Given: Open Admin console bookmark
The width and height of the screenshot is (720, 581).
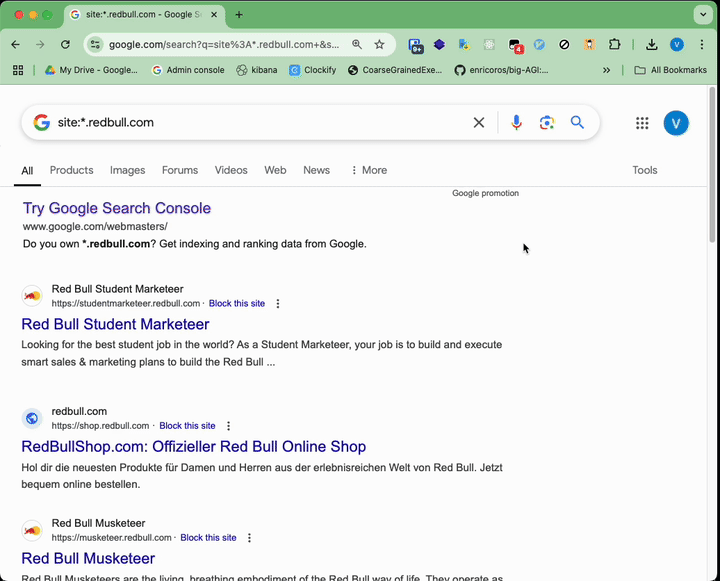Looking at the screenshot, I should (188, 70).
